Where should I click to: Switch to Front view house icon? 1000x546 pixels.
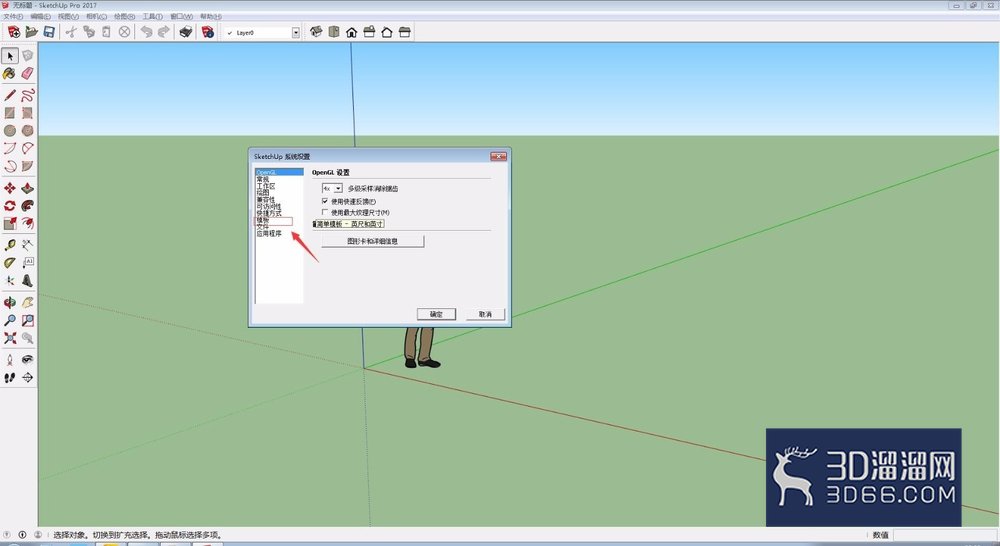click(x=351, y=32)
